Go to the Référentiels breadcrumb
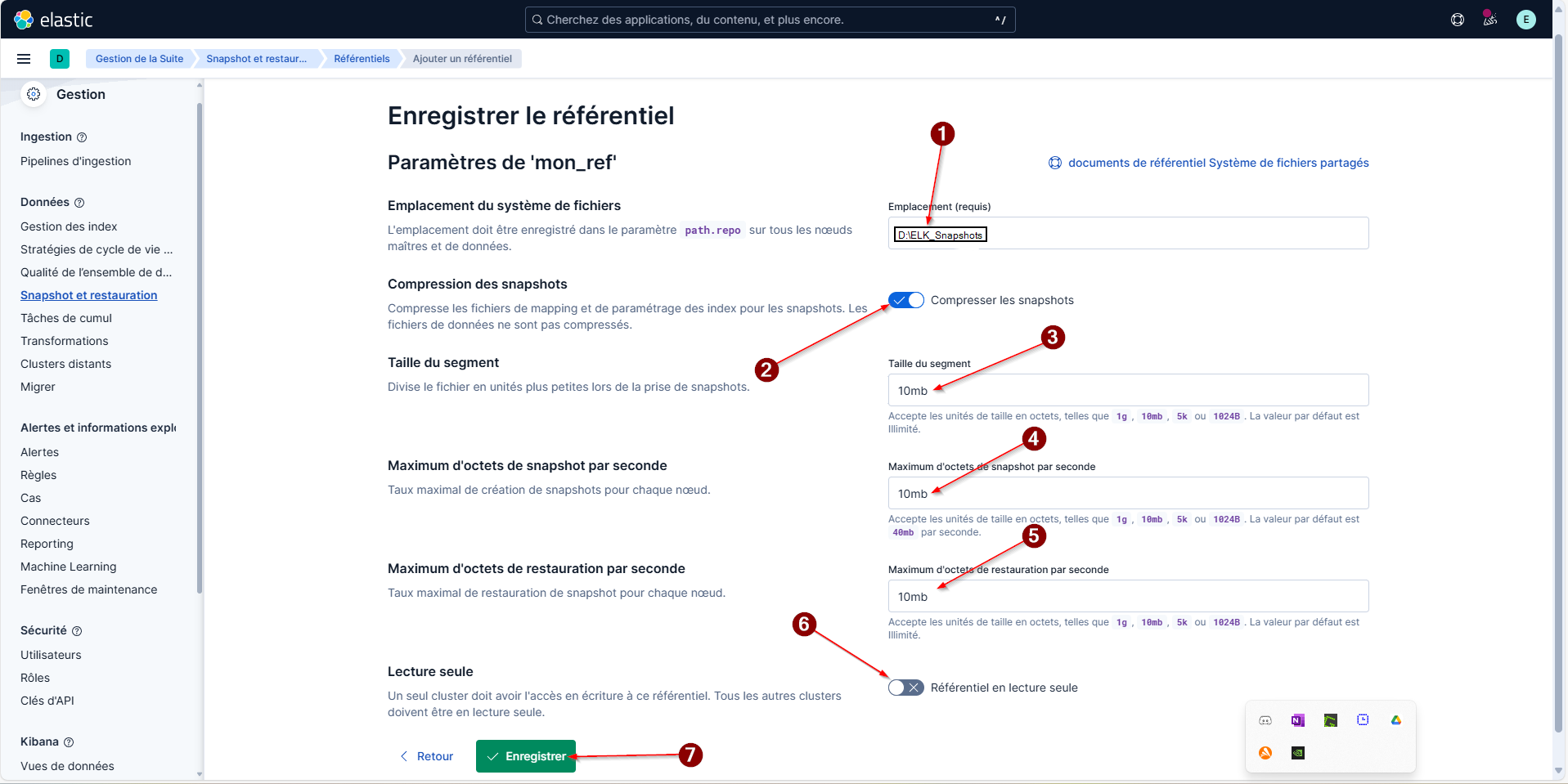The height and width of the screenshot is (784, 1568). tap(362, 59)
